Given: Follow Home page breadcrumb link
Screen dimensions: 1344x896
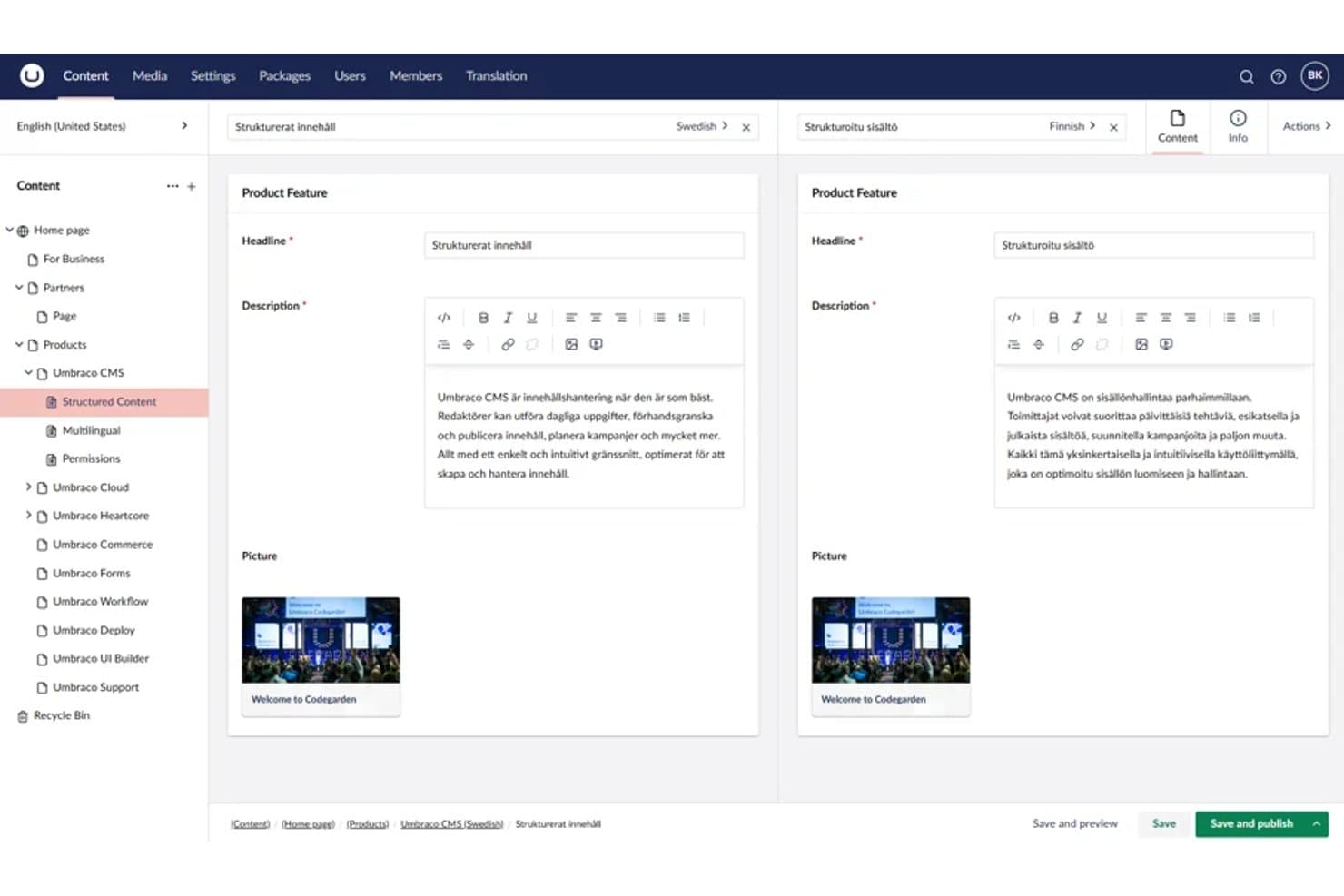Looking at the screenshot, I should (308, 824).
